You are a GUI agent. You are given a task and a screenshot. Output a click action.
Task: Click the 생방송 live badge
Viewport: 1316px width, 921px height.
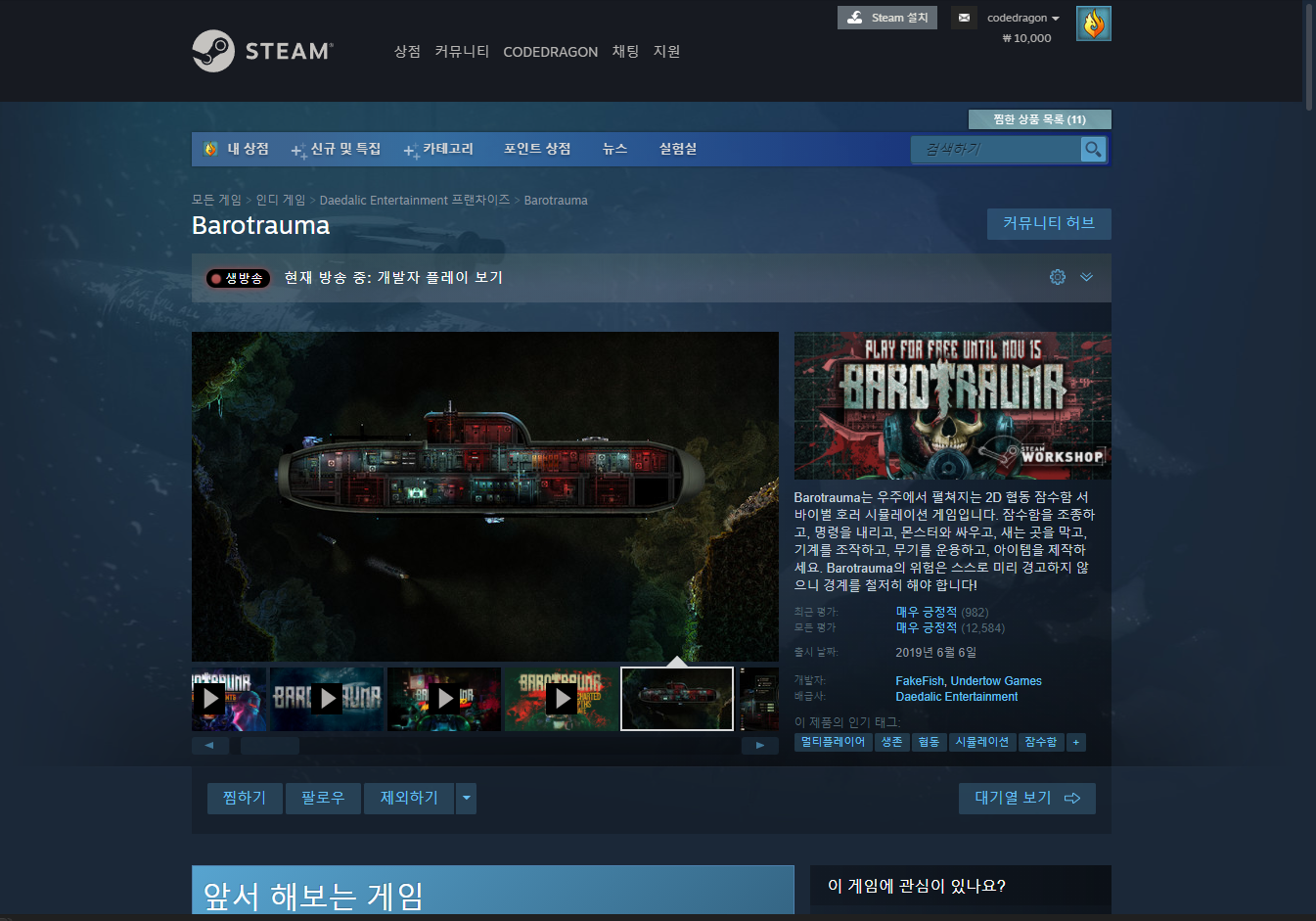pyautogui.click(x=238, y=278)
